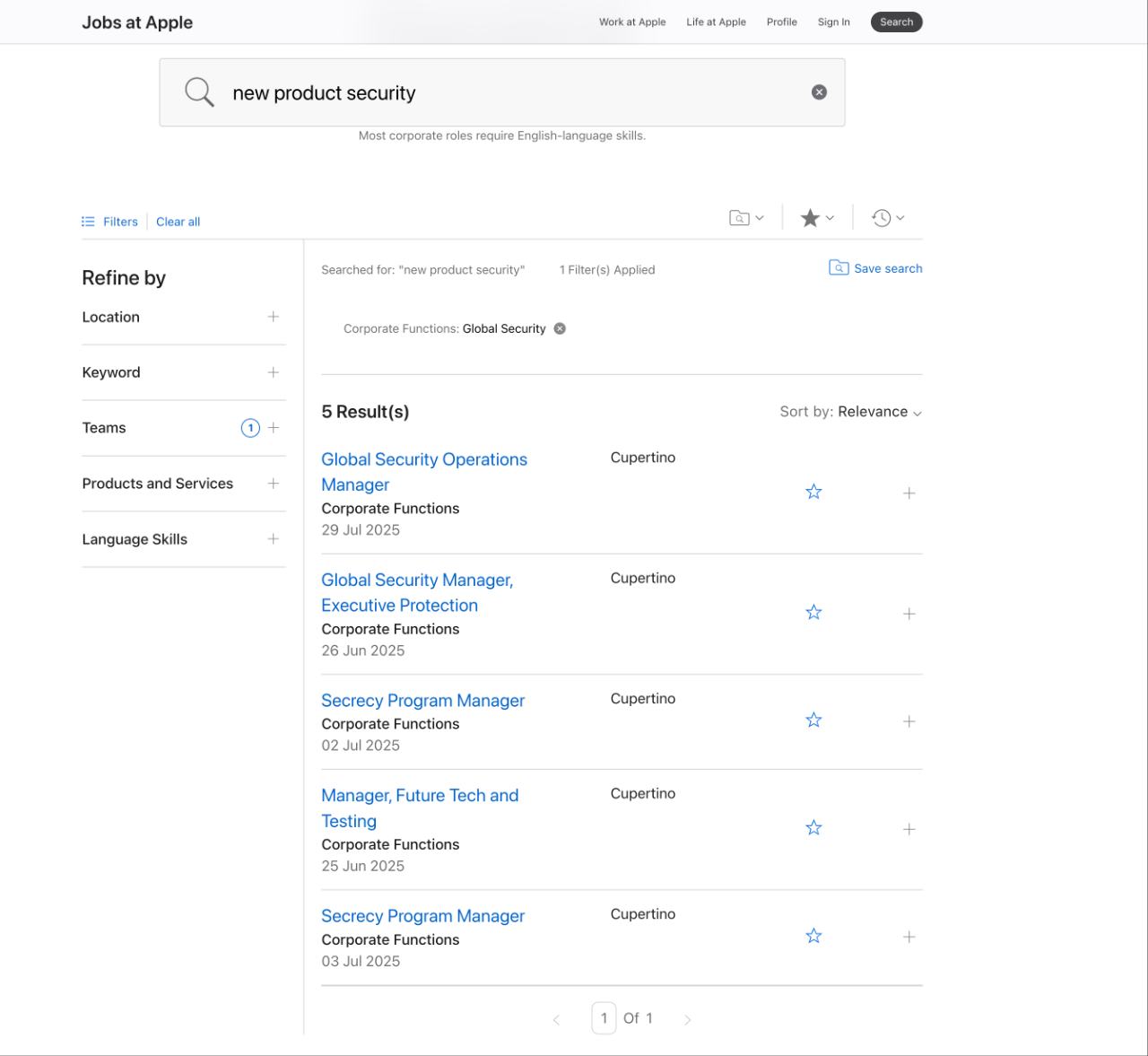Expand the Products and Services filter
This screenshot has width=1148, height=1056.
point(274,484)
